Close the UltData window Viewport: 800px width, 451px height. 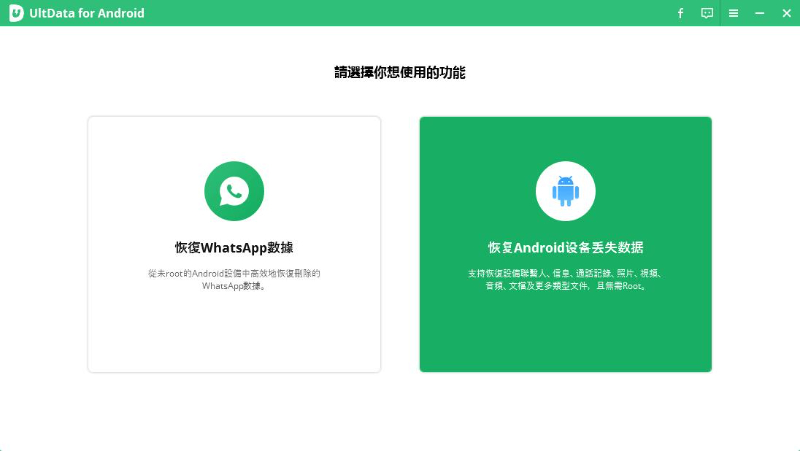pos(786,13)
